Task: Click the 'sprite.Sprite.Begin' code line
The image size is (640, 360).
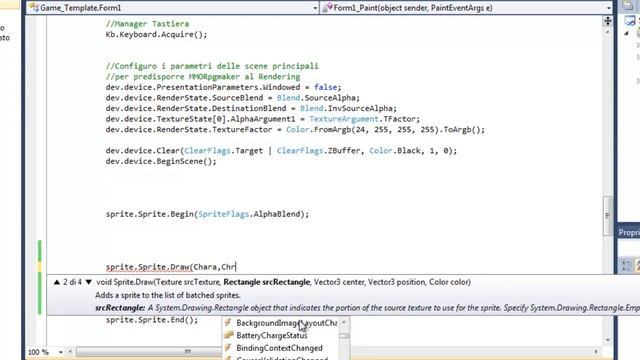Action: coord(207,214)
